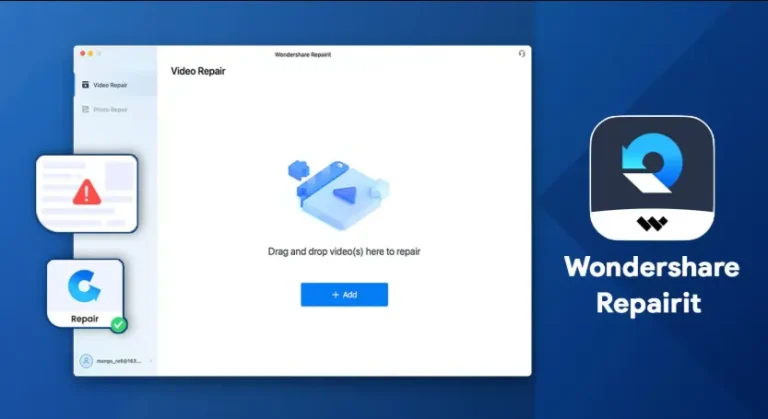The height and width of the screenshot is (419, 768).
Task: Click the Wondershare Repairit window title
Action: click(303, 54)
